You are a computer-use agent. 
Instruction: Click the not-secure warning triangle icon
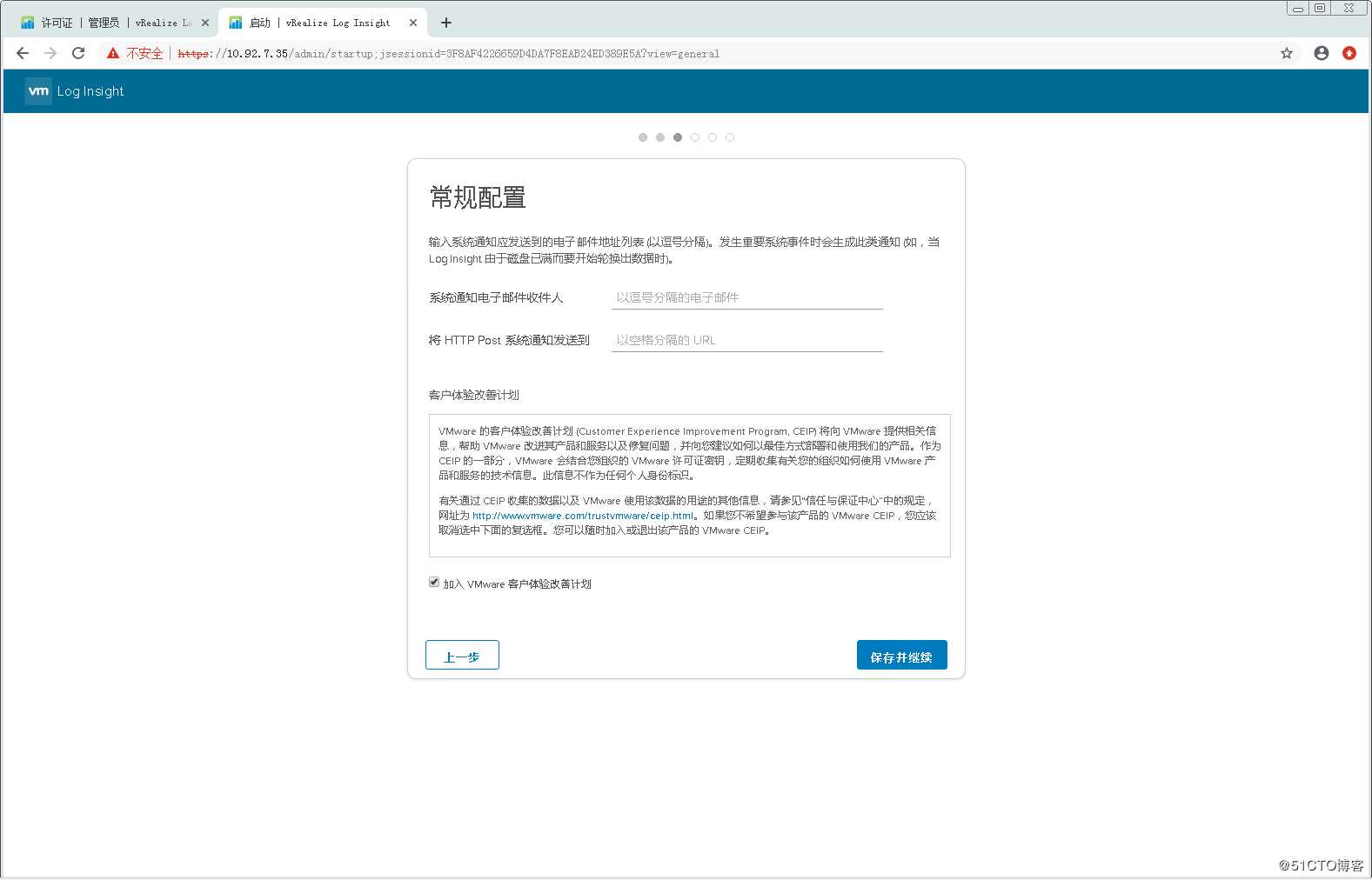click(113, 53)
